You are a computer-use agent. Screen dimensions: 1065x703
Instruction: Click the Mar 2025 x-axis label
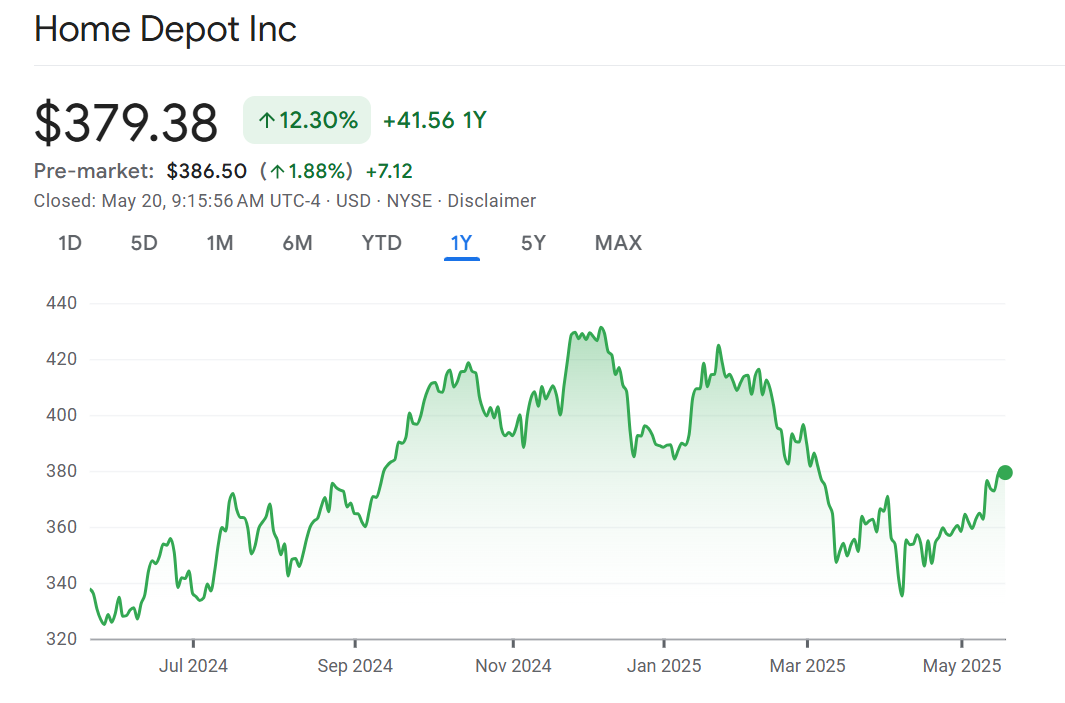click(x=808, y=665)
